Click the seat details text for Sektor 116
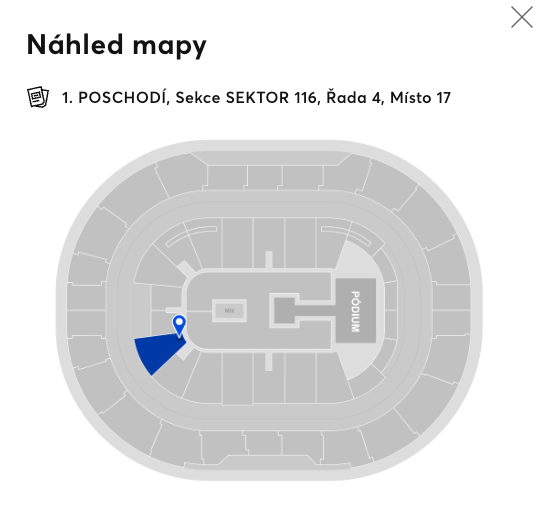Viewport: 541px width, 514px height. [256, 98]
